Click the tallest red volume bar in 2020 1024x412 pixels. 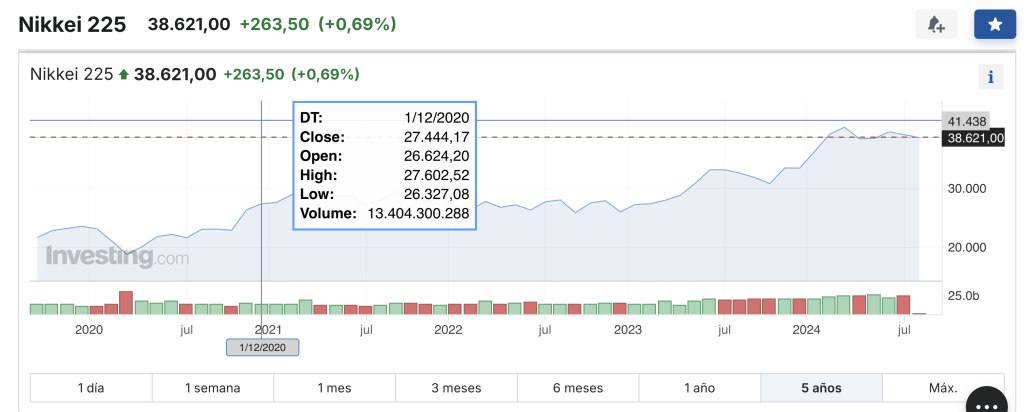tap(126, 302)
